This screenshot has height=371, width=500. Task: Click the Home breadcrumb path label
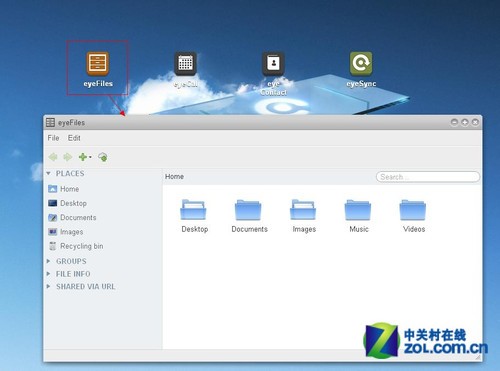pos(174,177)
